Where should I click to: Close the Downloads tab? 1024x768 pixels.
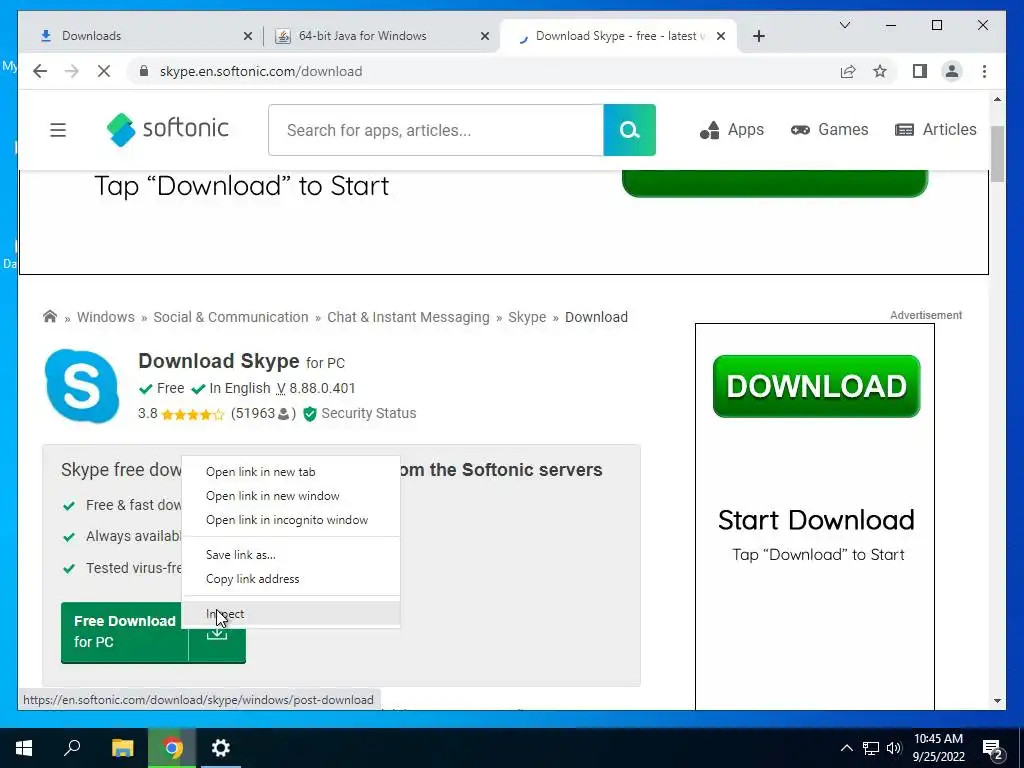click(x=248, y=36)
